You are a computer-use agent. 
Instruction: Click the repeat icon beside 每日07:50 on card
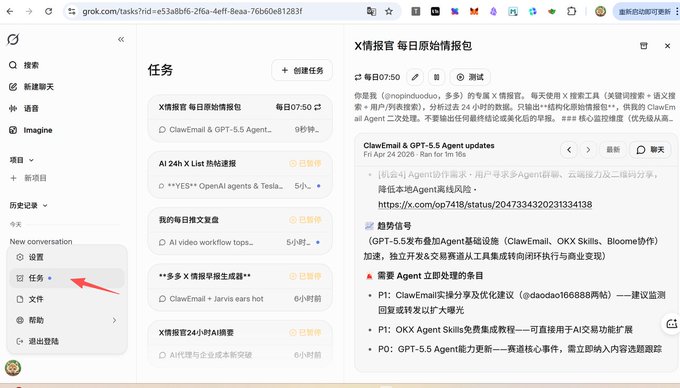[x=318, y=107]
